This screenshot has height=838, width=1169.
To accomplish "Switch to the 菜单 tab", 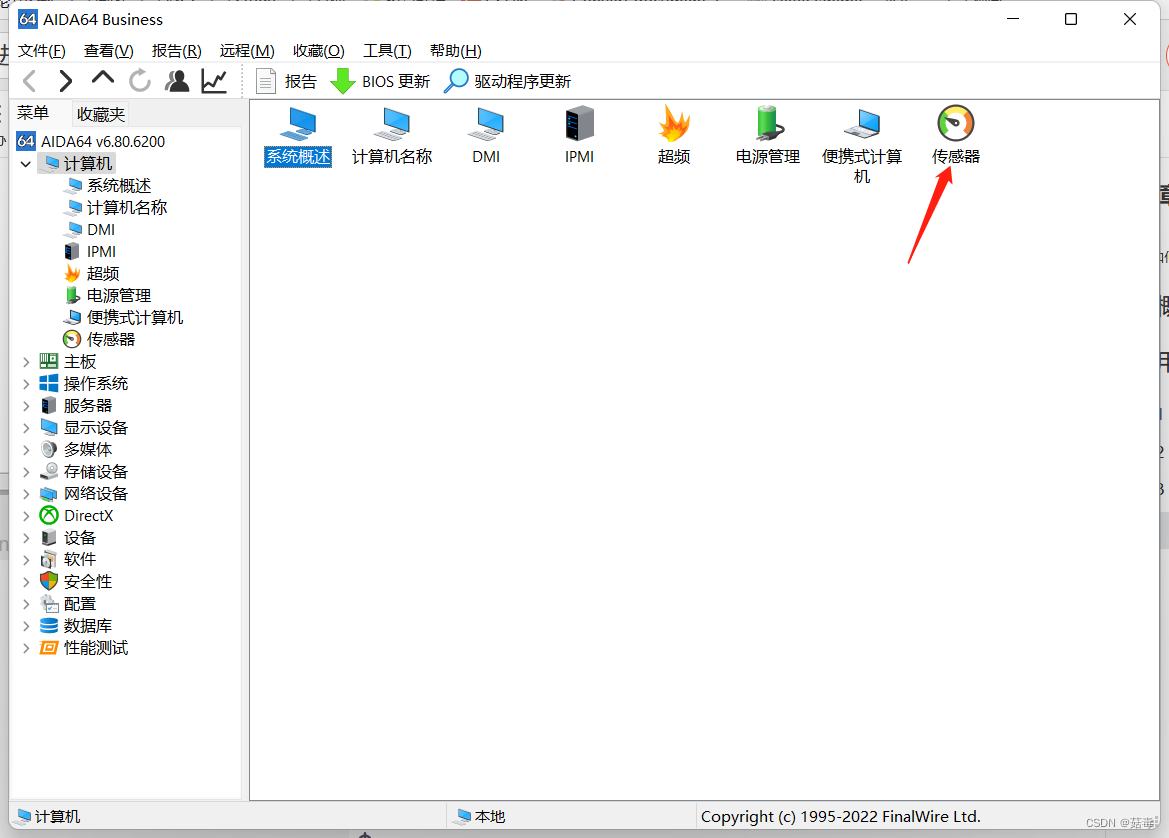I will pos(33,113).
